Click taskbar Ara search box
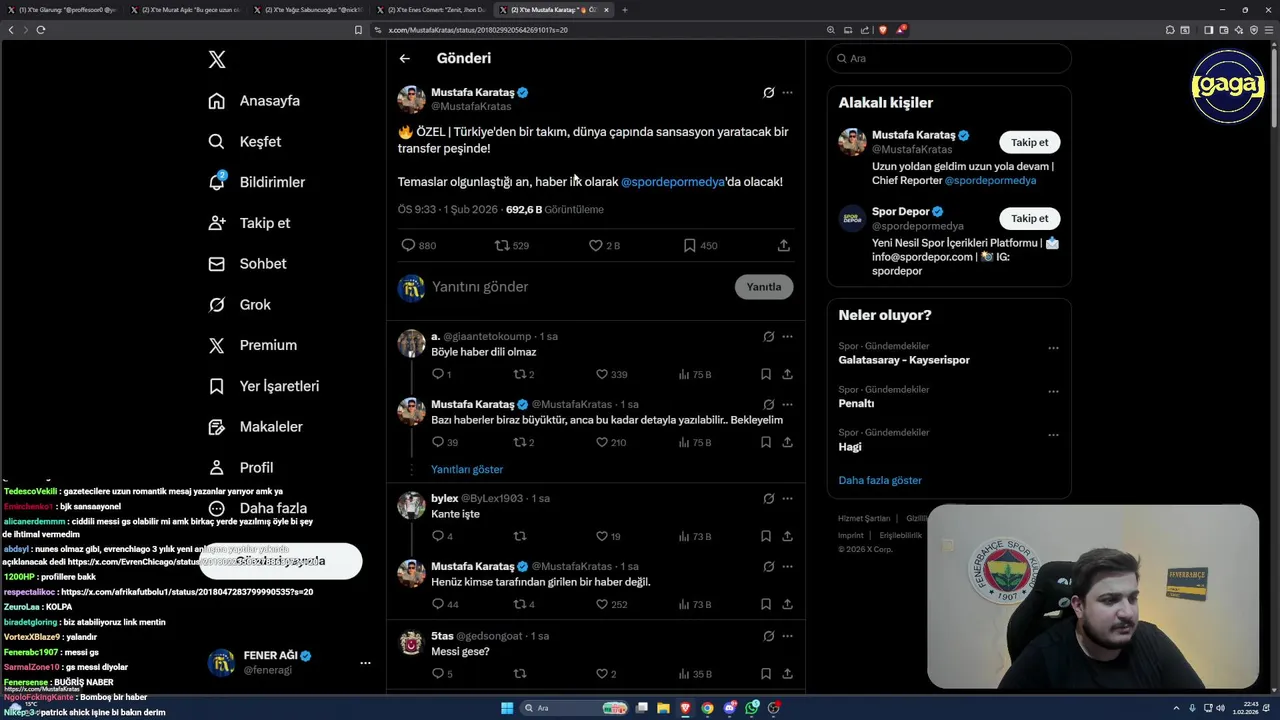The width and height of the screenshot is (1280, 720). point(575,708)
